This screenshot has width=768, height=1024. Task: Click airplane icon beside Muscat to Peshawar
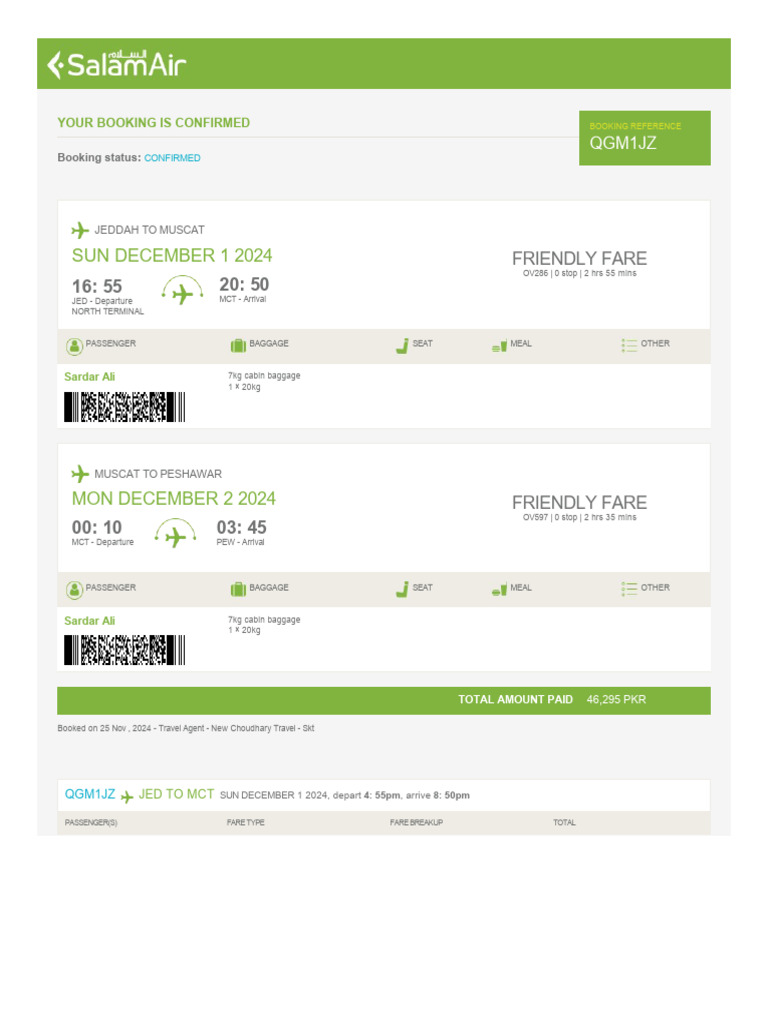tap(81, 474)
